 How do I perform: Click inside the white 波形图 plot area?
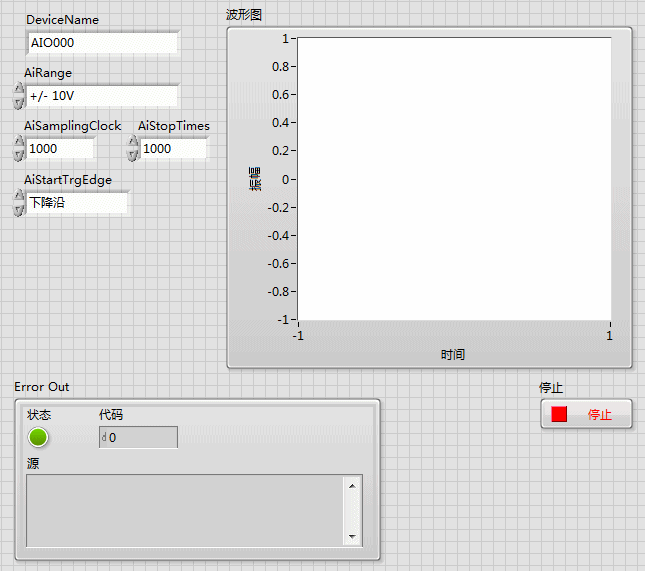[x=454, y=179]
